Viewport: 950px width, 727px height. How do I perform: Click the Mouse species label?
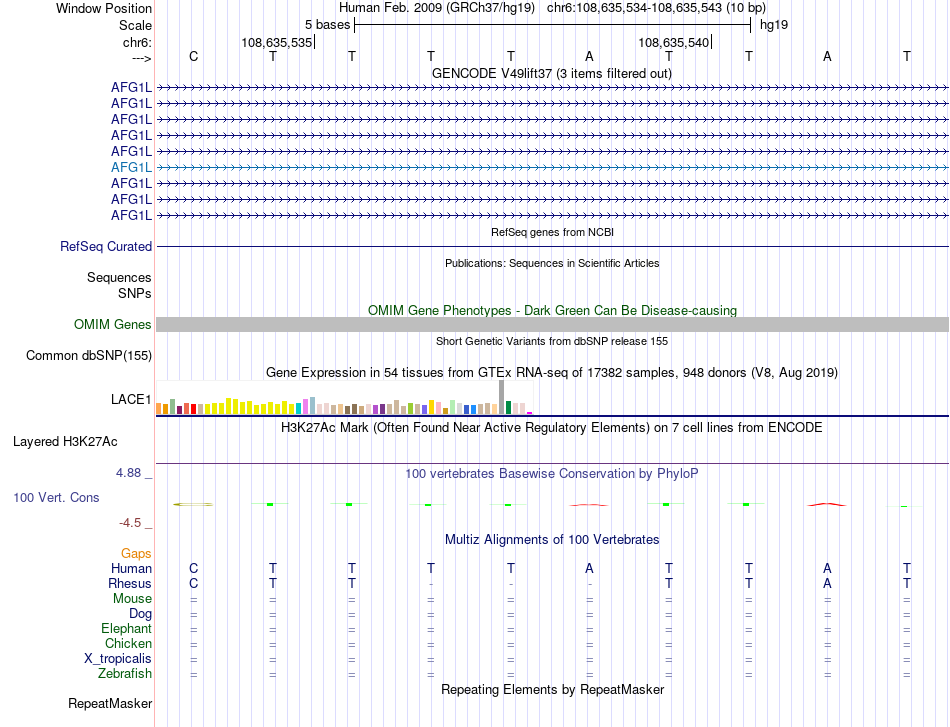pos(132,599)
